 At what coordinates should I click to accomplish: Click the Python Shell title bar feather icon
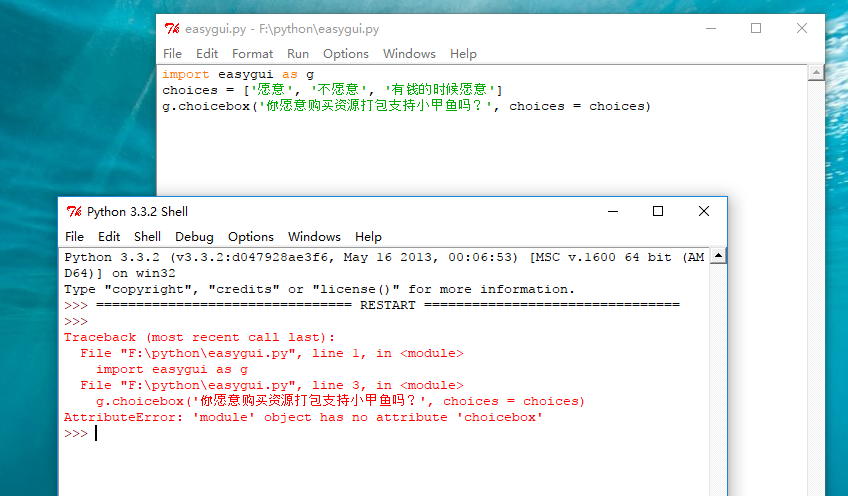point(74,211)
